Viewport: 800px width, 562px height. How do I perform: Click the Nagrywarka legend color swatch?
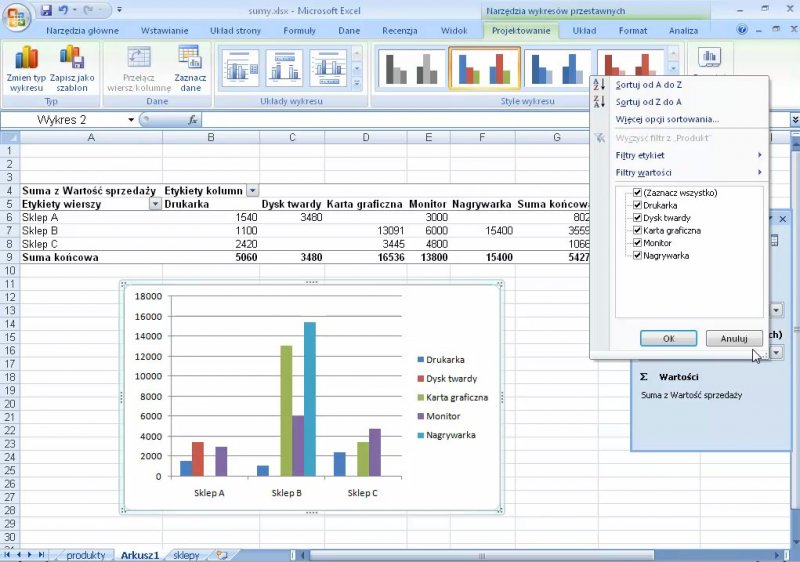(420, 435)
